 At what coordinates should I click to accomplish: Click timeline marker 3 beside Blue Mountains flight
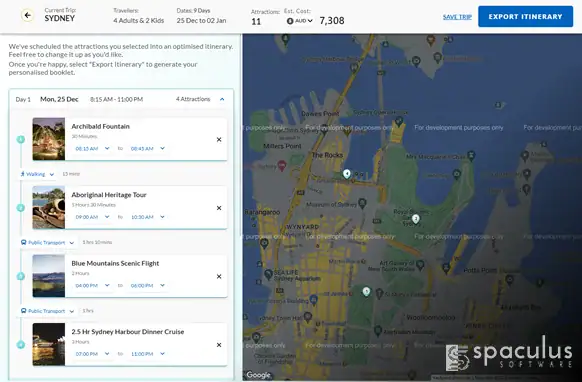pyautogui.click(x=21, y=276)
